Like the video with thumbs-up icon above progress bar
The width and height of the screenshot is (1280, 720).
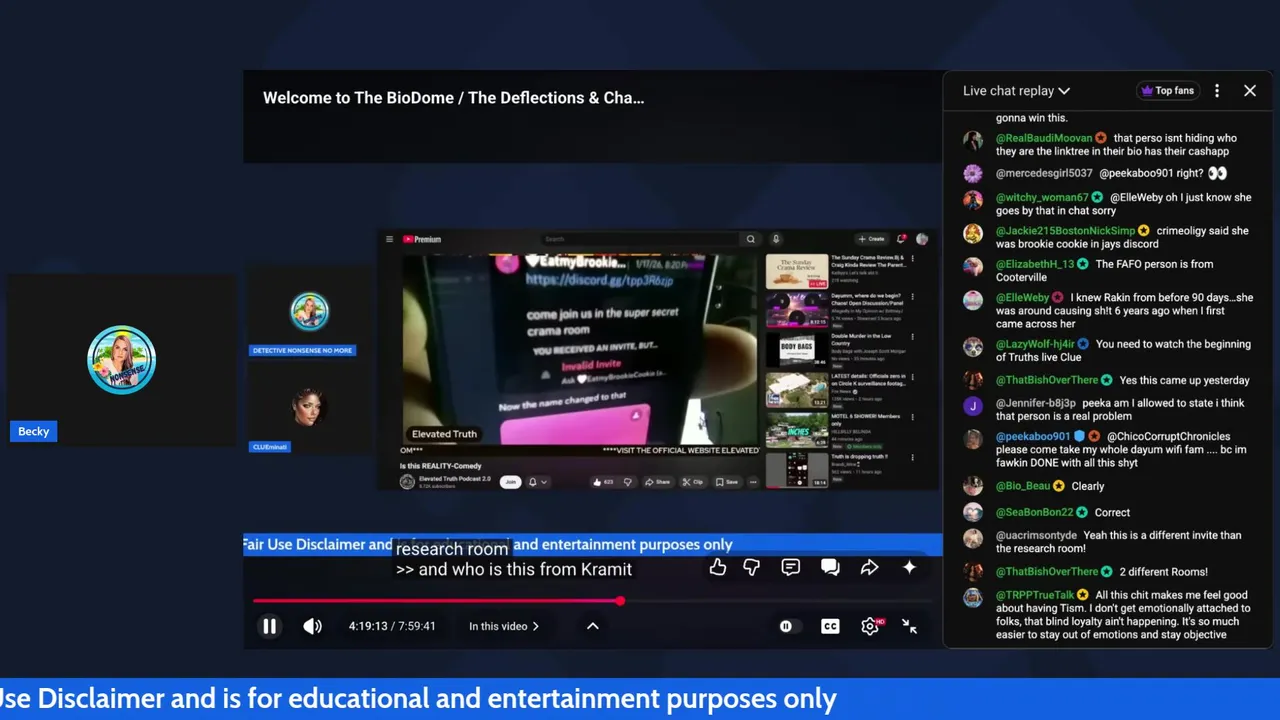tap(718, 567)
